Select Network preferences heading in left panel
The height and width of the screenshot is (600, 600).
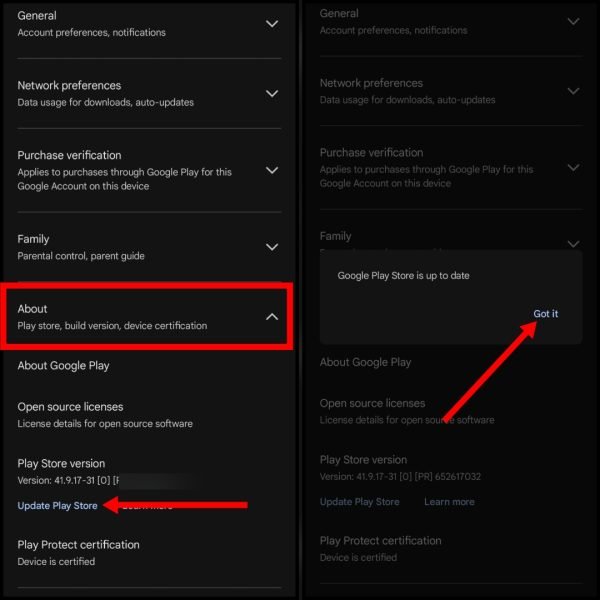pyautogui.click(x=69, y=85)
